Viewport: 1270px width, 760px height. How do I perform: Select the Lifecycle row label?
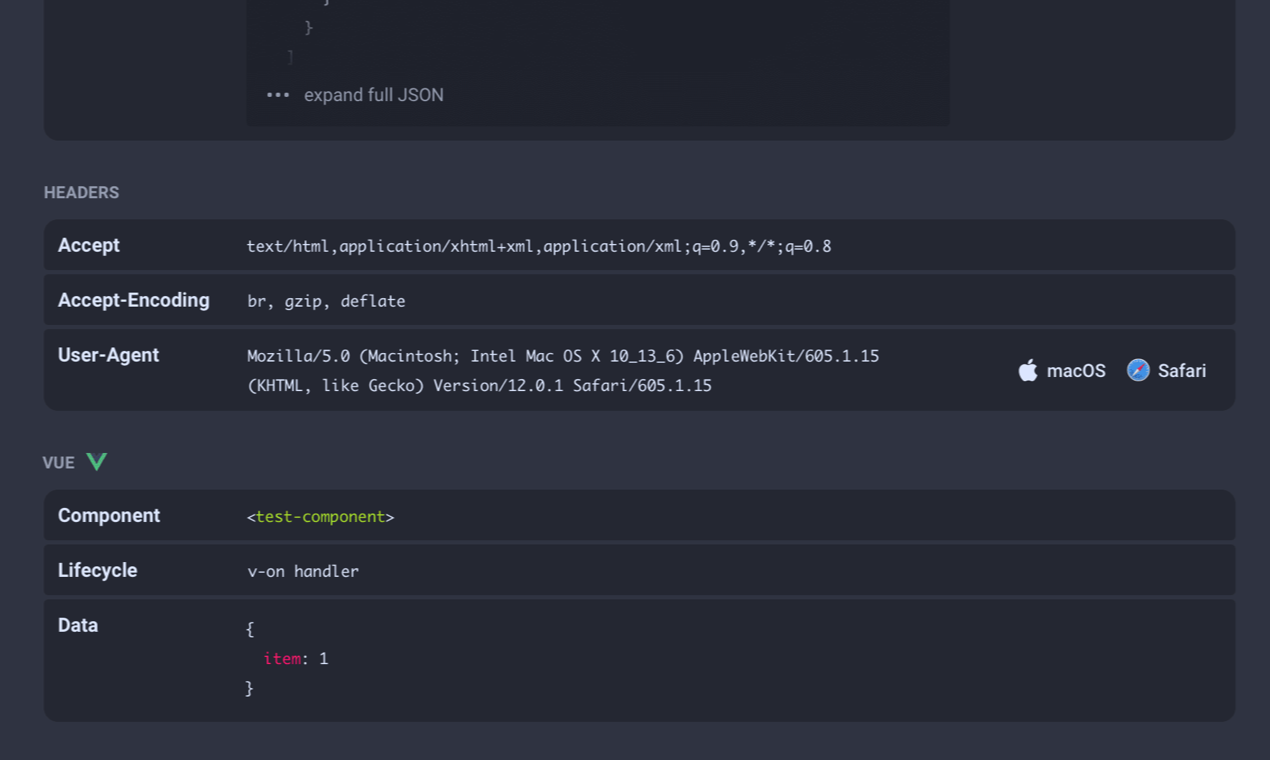point(97,570)
